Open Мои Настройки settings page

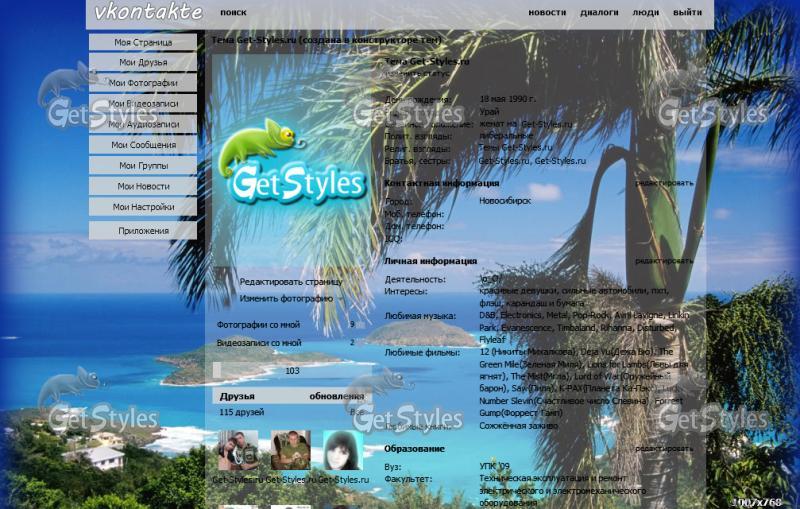tap(143, 207)
